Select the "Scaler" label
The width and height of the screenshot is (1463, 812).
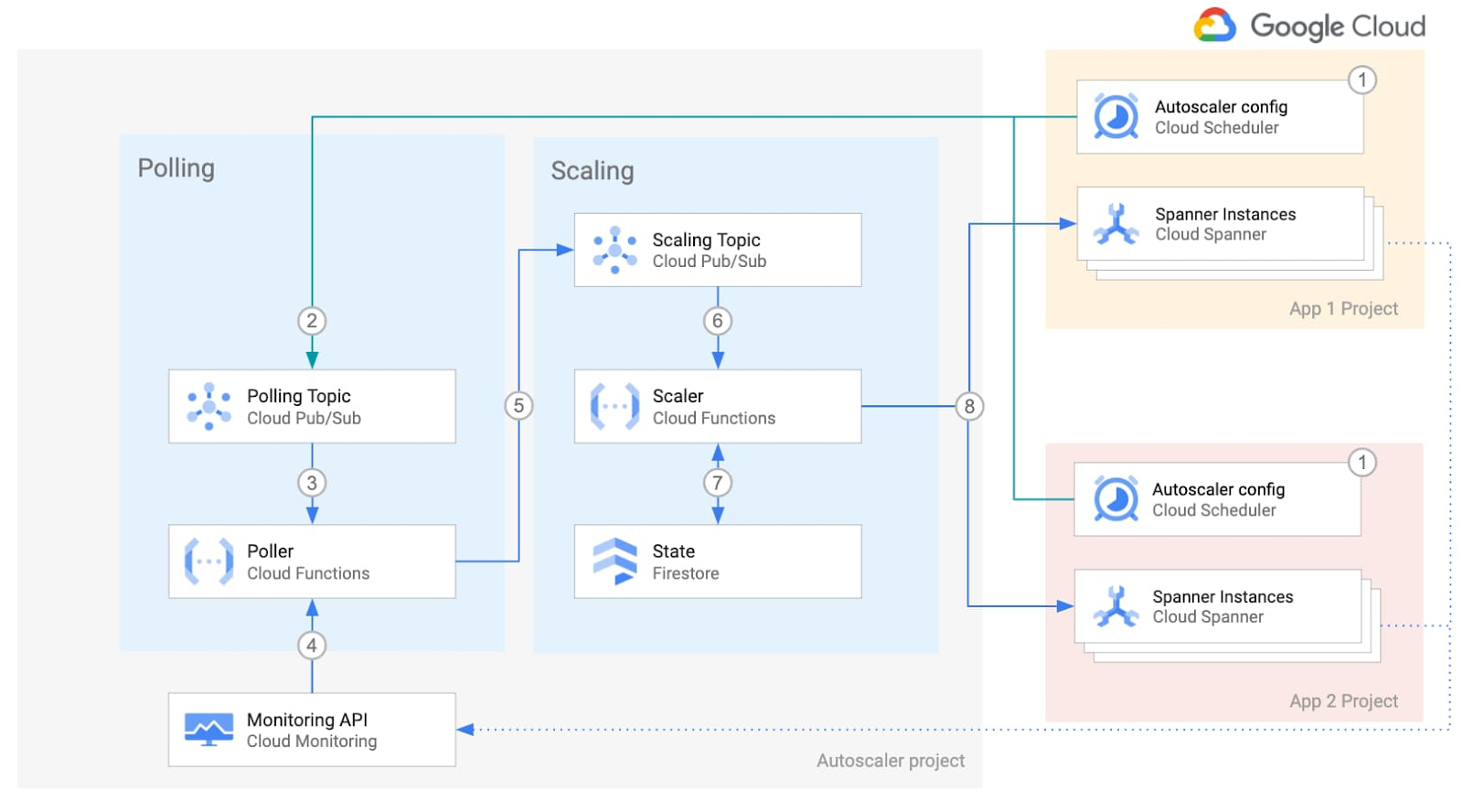click(678, 396)
